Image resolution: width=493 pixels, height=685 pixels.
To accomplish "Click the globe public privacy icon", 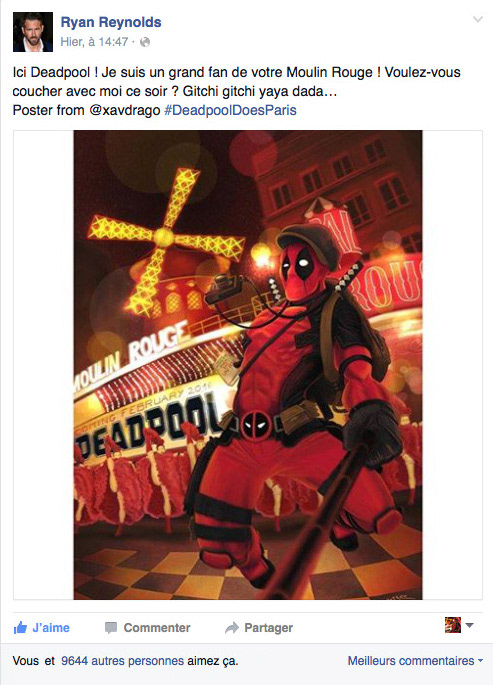I will coord(145,42).
